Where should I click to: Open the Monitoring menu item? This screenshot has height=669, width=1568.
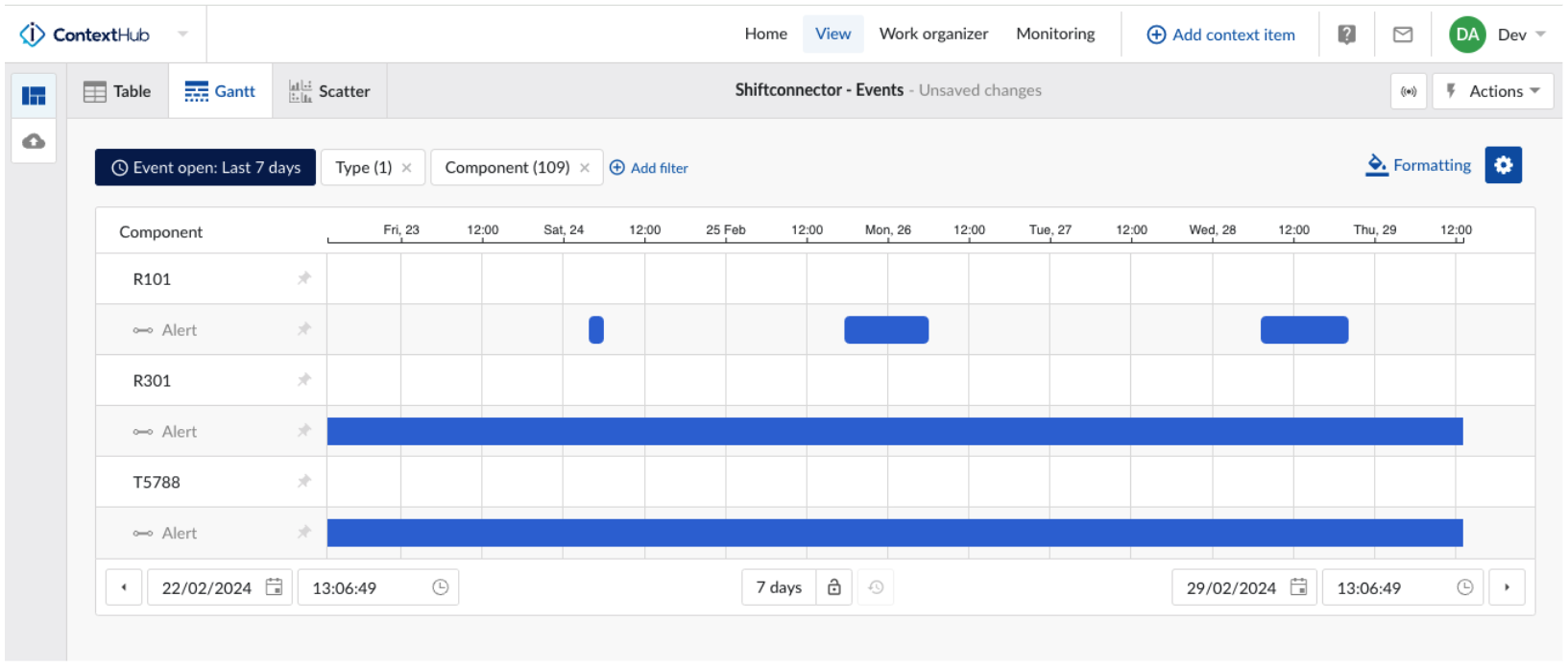[x=1054, y=34]
